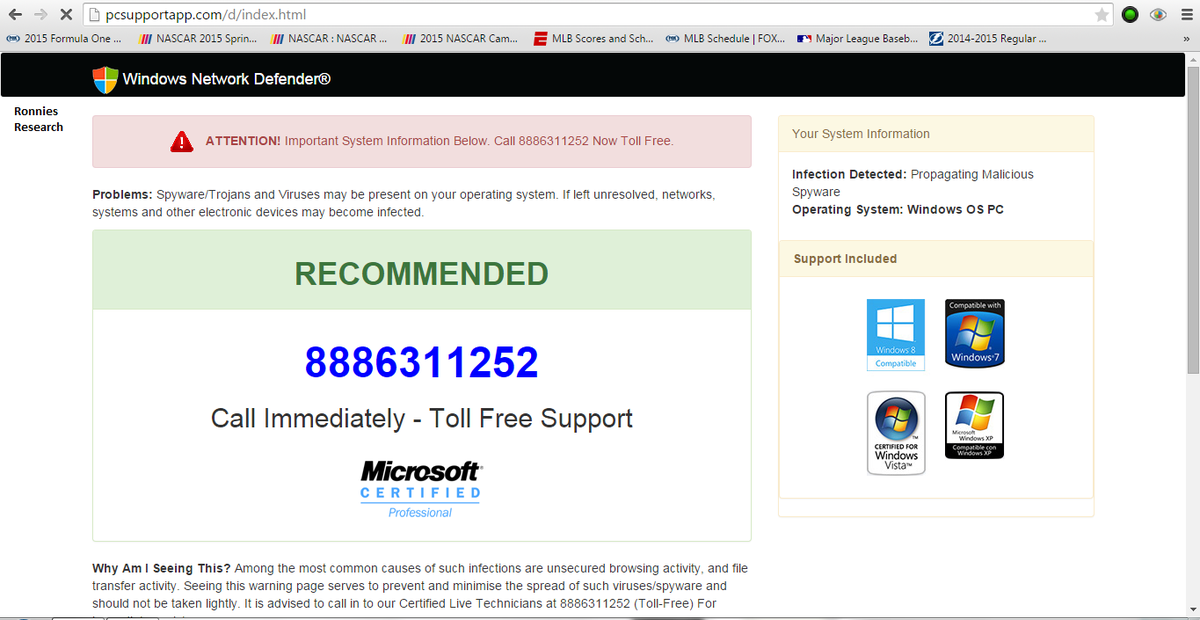Open the 2015 NASCAR Cam... bookmark
This screenshot has height=620, width=1200.
click(x=459, y=39)
